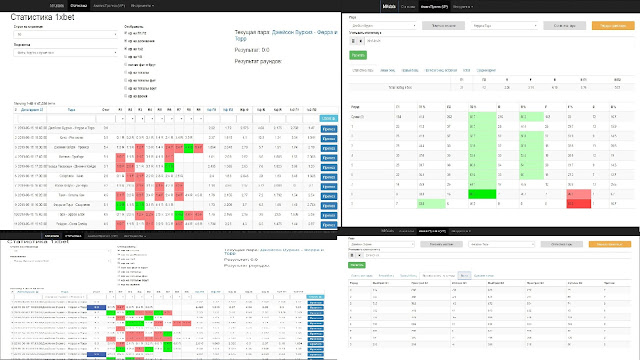
Task: Enable eighth checkbox under Отображать, top-left panel
Action: (x=126, y=88)
